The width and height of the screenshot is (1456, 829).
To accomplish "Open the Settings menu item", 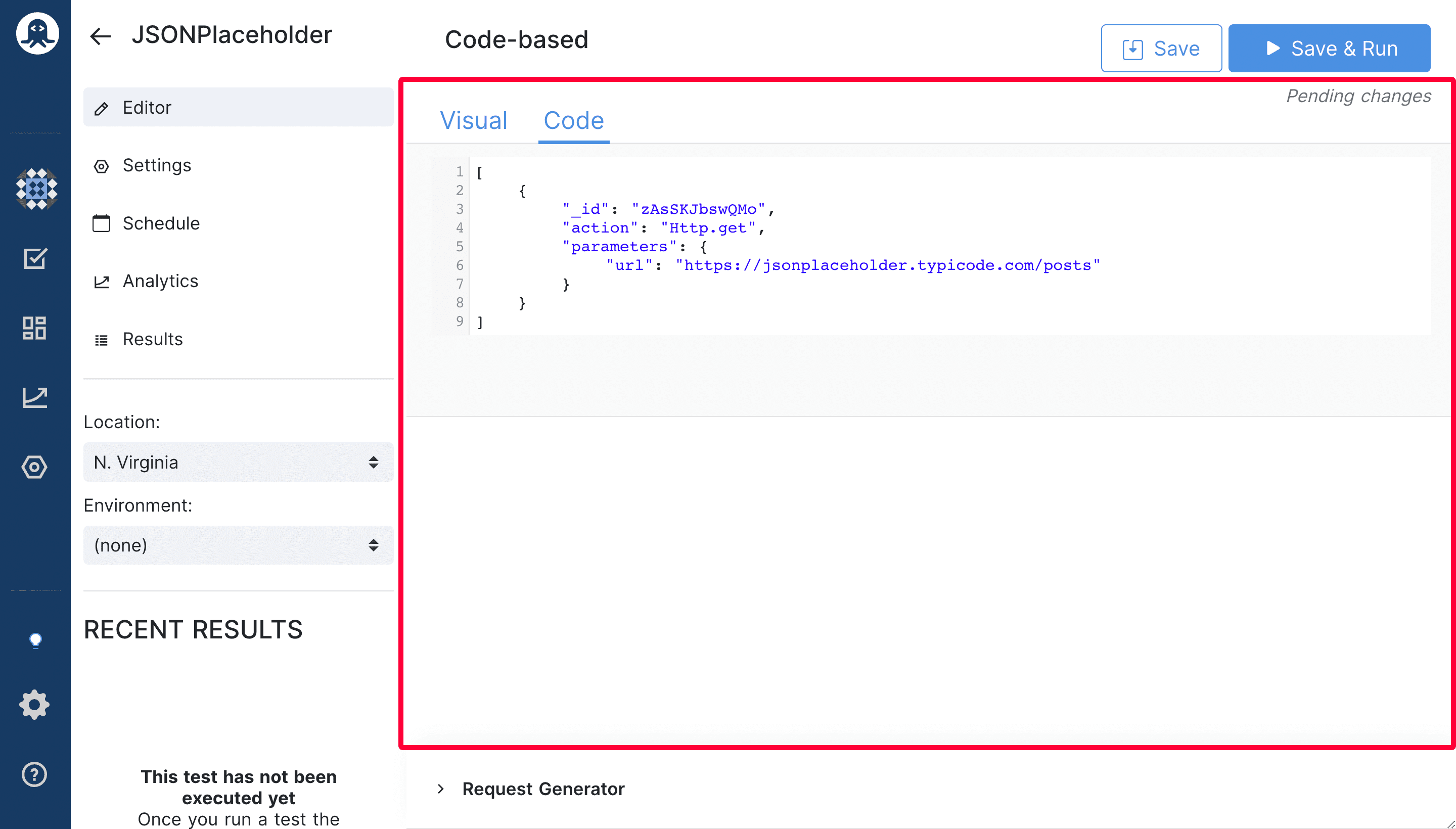I will [238, 165].
